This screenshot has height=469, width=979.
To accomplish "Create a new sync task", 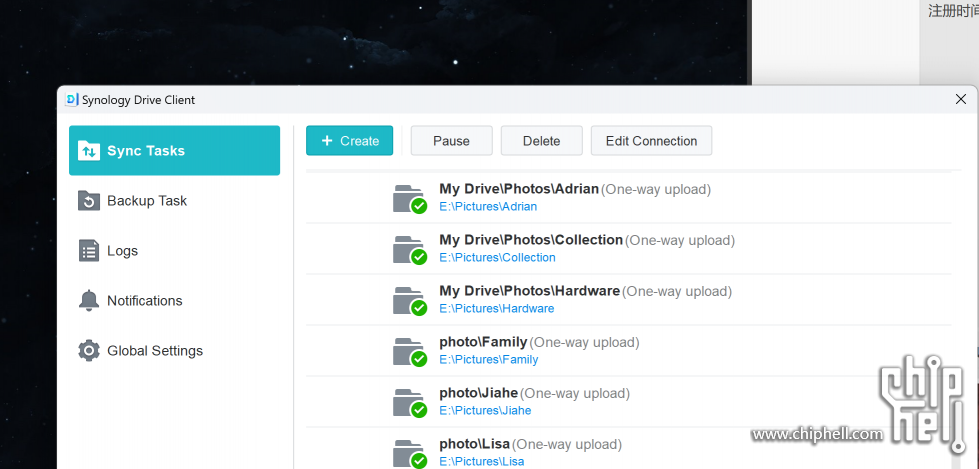I will (349, 141).
